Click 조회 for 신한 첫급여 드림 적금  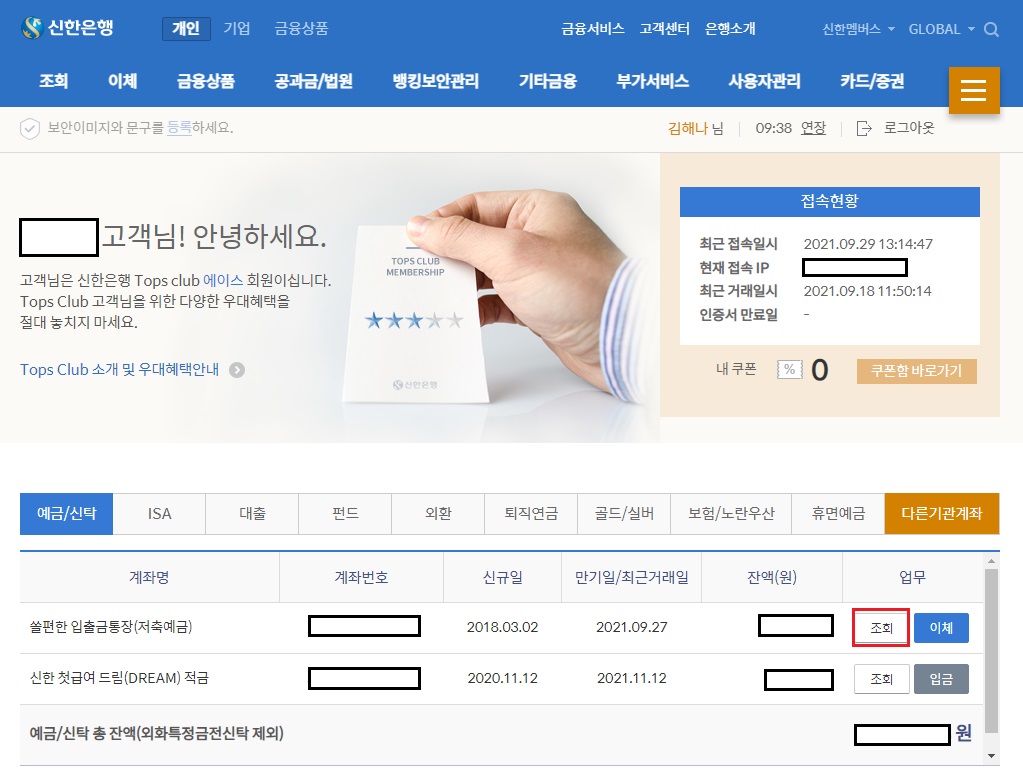881,679
